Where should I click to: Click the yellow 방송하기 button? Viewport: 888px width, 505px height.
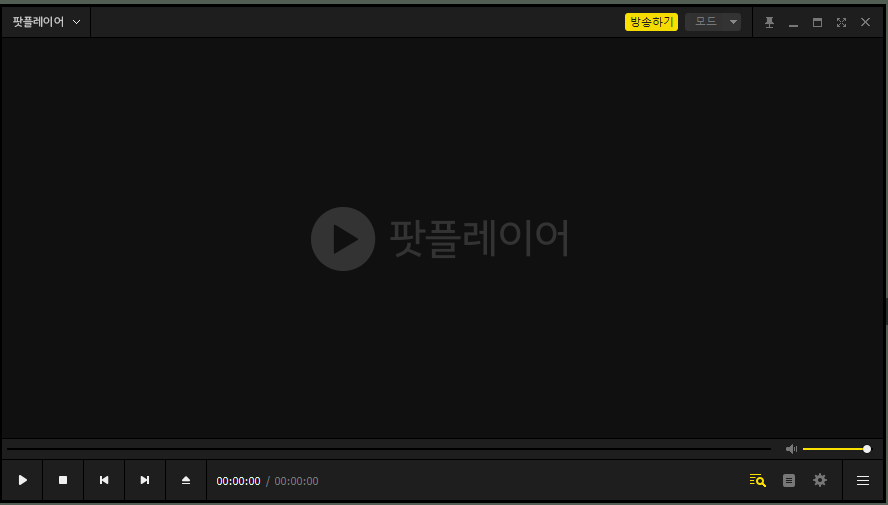651,22
